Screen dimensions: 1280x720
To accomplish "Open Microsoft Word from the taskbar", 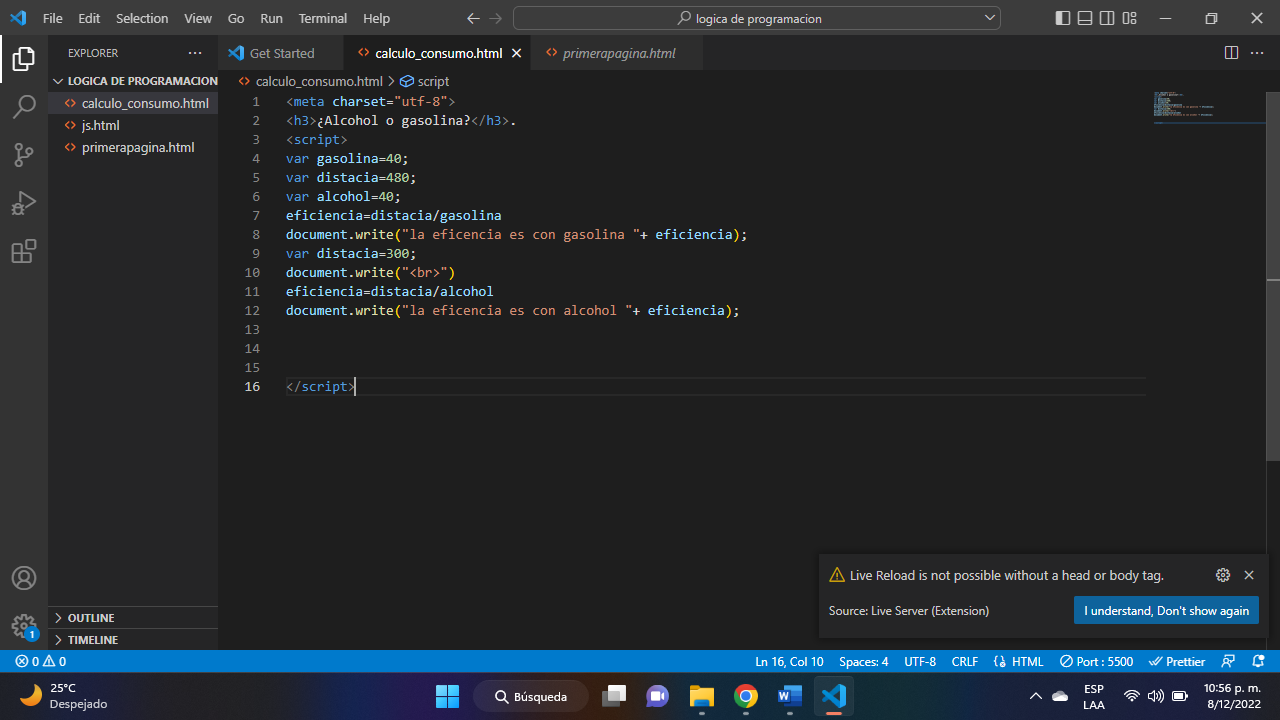I will pos(789,696).
